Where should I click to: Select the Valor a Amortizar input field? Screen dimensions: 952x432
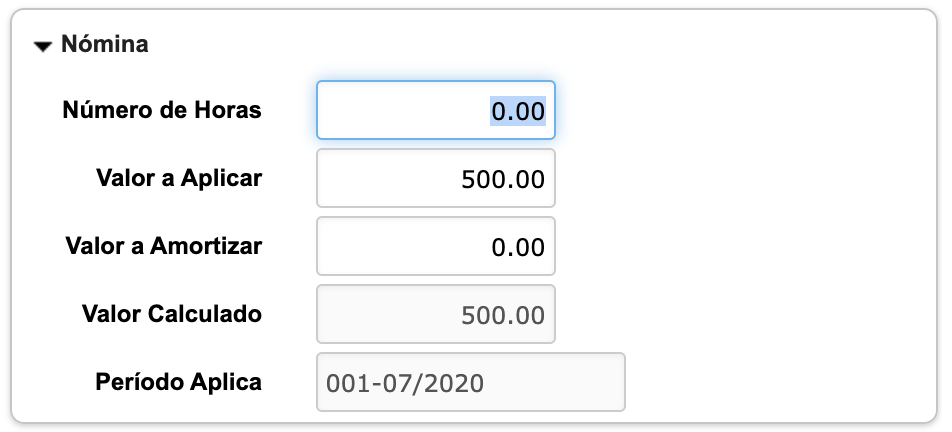coord(435,247)
